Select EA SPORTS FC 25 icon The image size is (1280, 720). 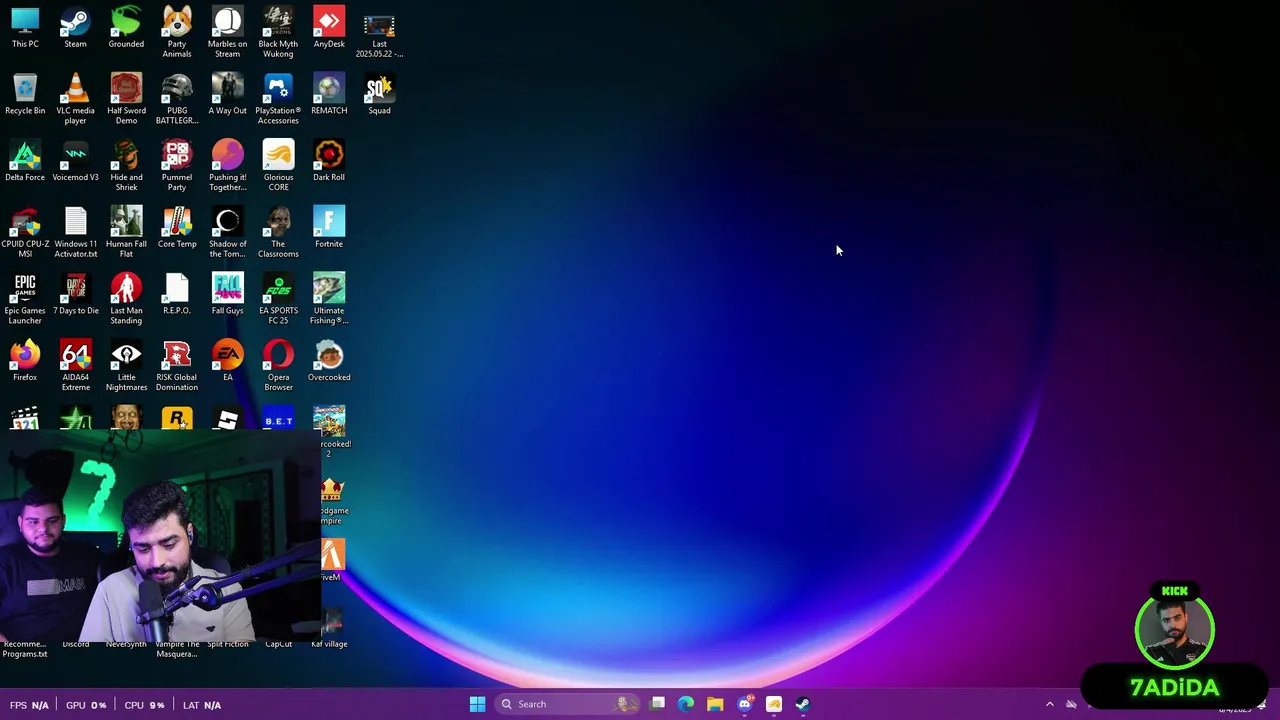(x=278, y=299)
